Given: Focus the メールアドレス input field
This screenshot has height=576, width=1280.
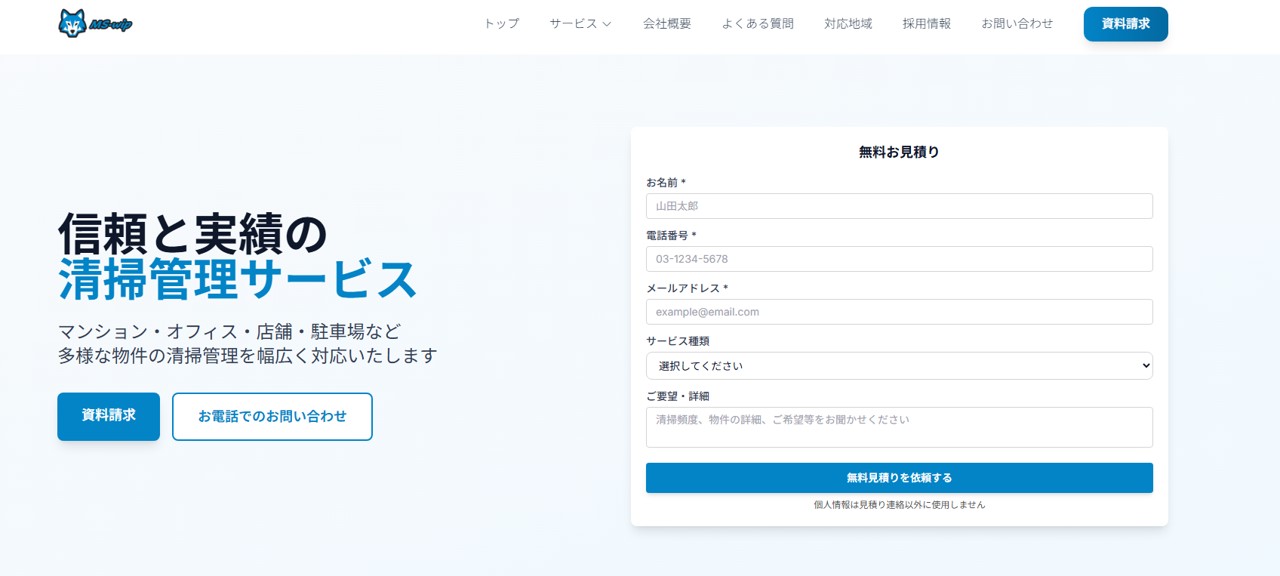Looking at the screenshot, I should click(x=899, y=312).
